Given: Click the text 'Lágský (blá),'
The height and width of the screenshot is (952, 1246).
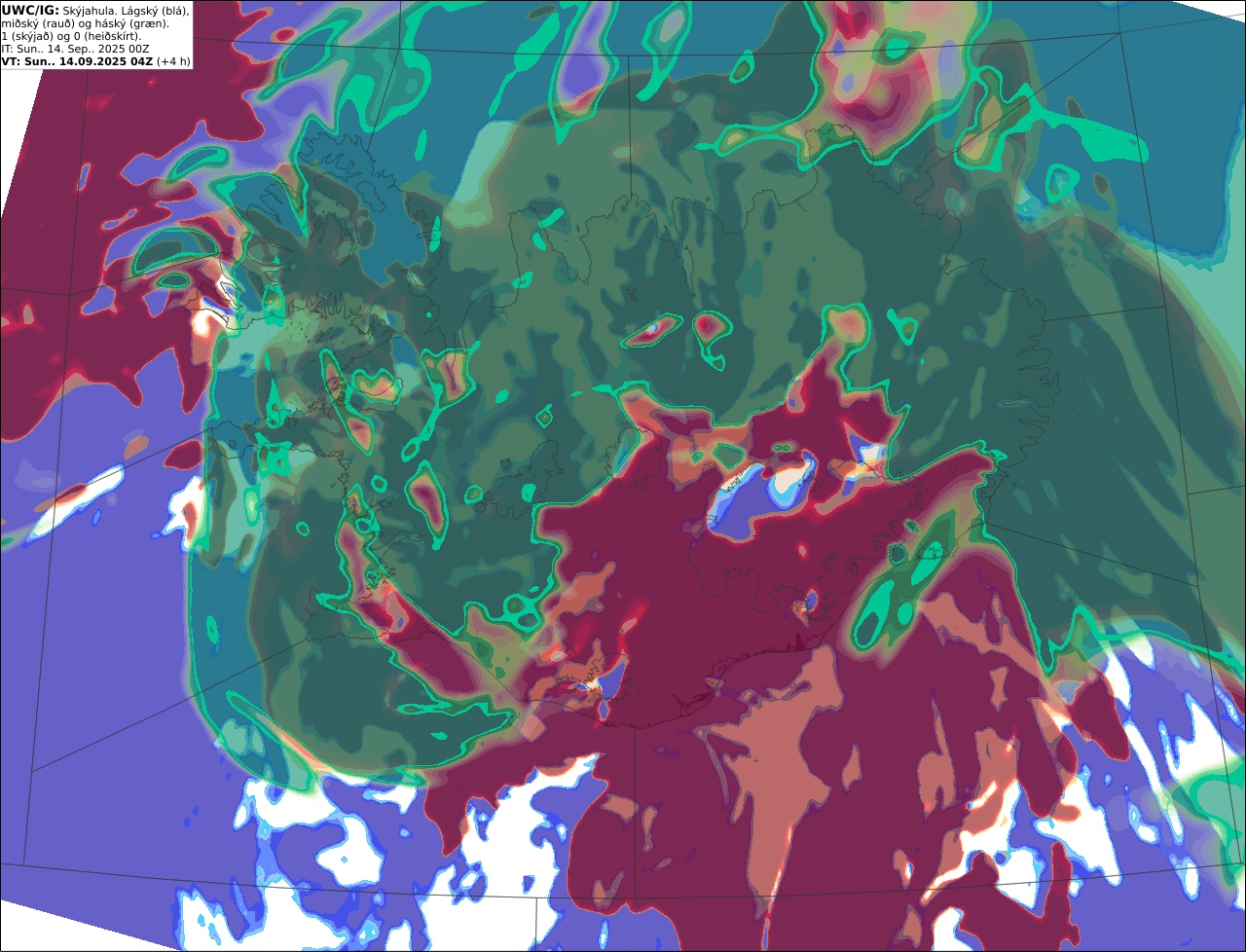Looking at the screenshot, I should tap(155, 11).
